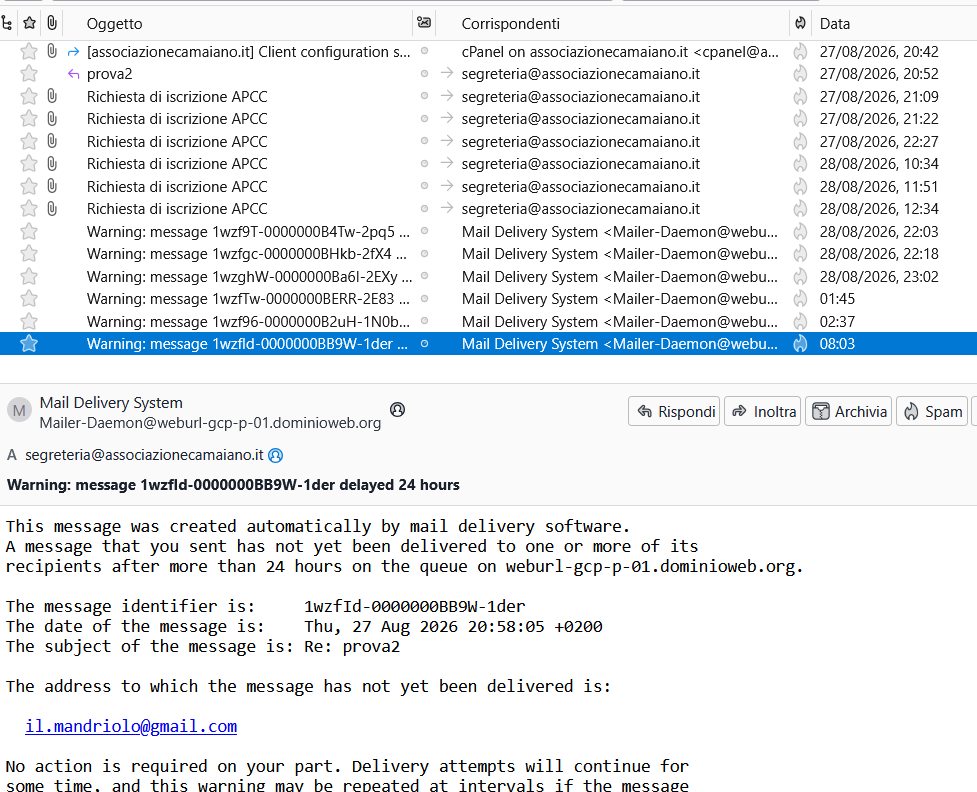Star the Warning 1wzf96 message
Image resolution: width=977 pixels, height=792 pixels.
pyautogui.click(x=29, y=322)
